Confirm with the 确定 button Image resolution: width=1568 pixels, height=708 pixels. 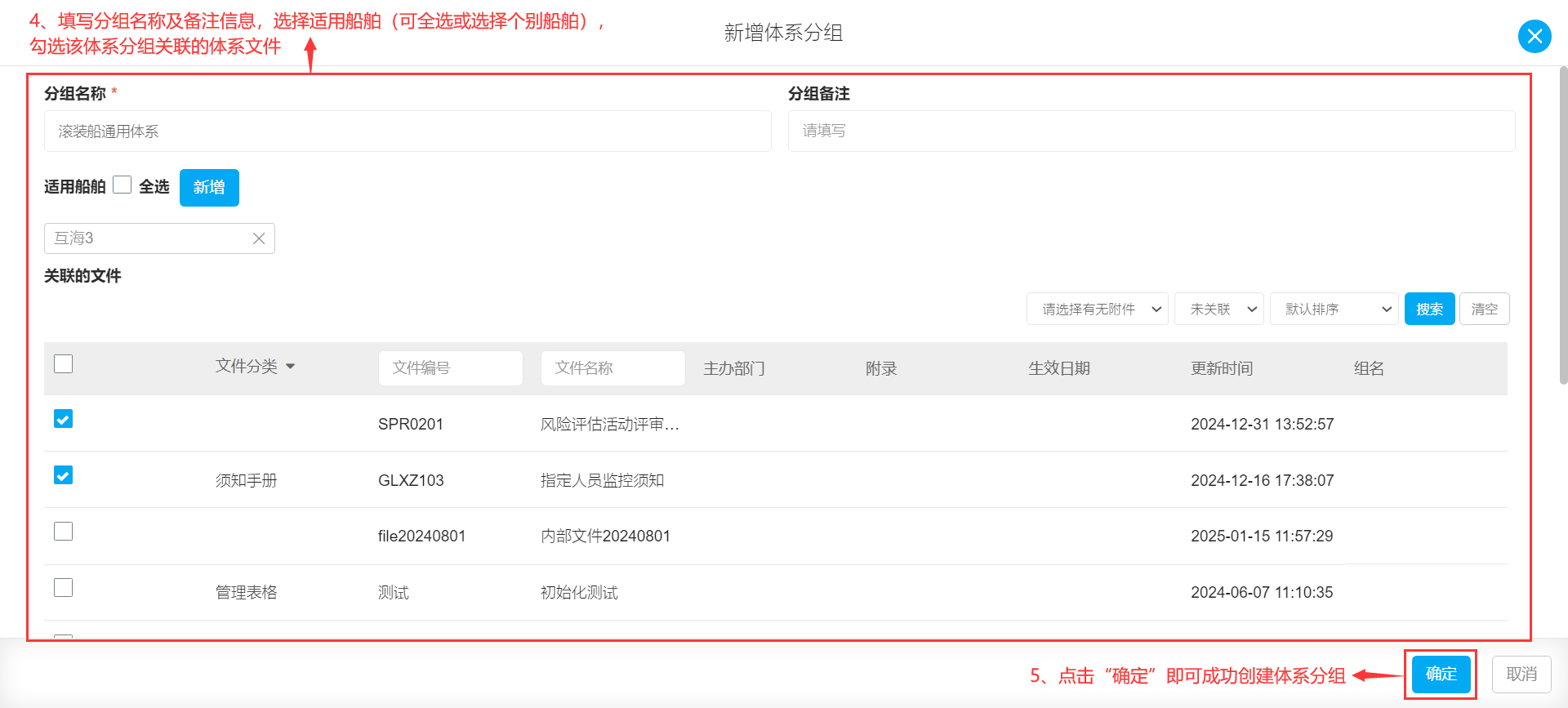(1441, 675)
